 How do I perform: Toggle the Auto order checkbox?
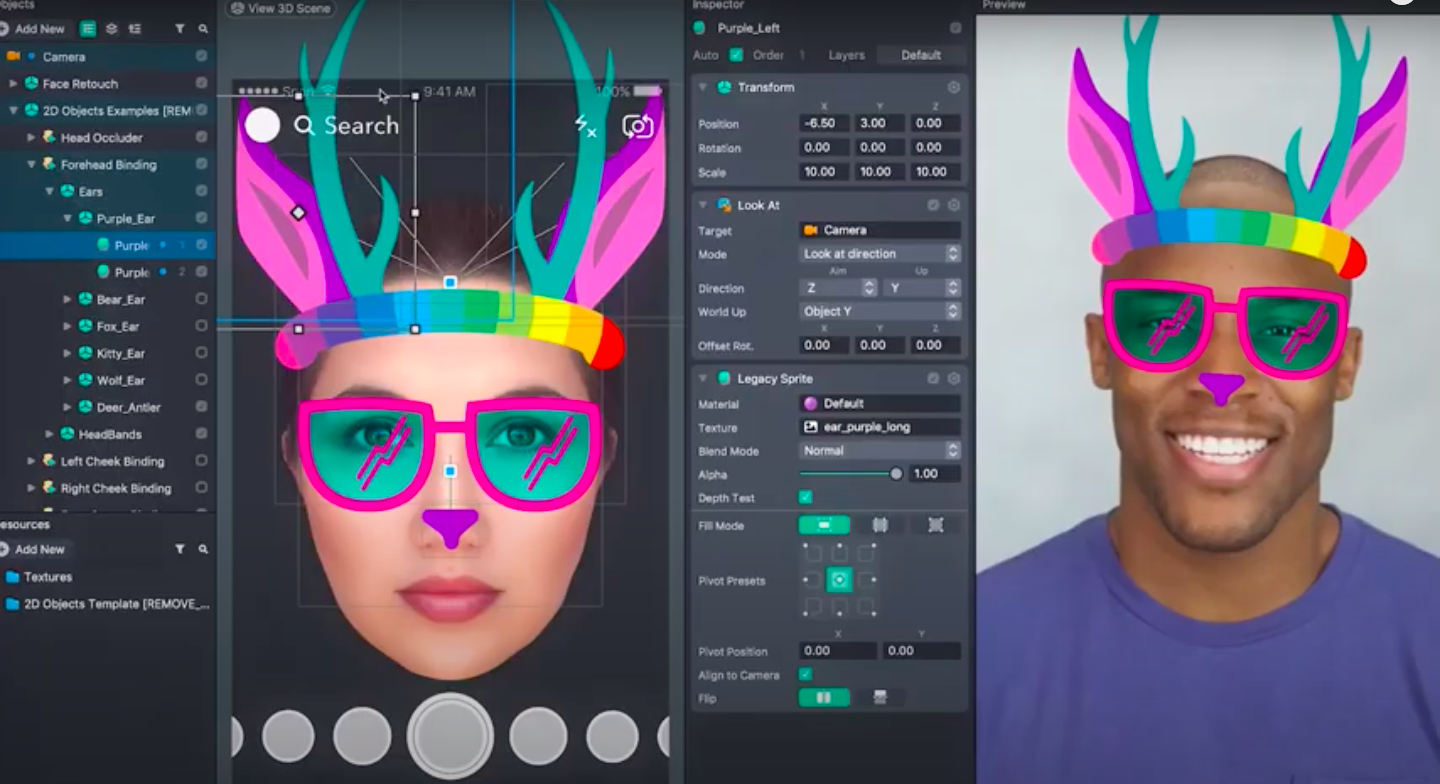(736, 55)
